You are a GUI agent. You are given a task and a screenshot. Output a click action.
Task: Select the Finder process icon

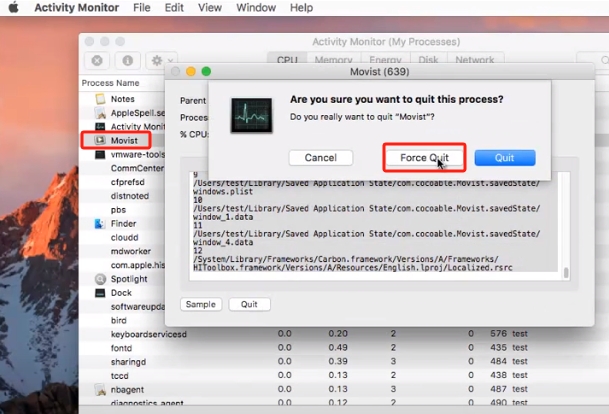coord(100,224)
